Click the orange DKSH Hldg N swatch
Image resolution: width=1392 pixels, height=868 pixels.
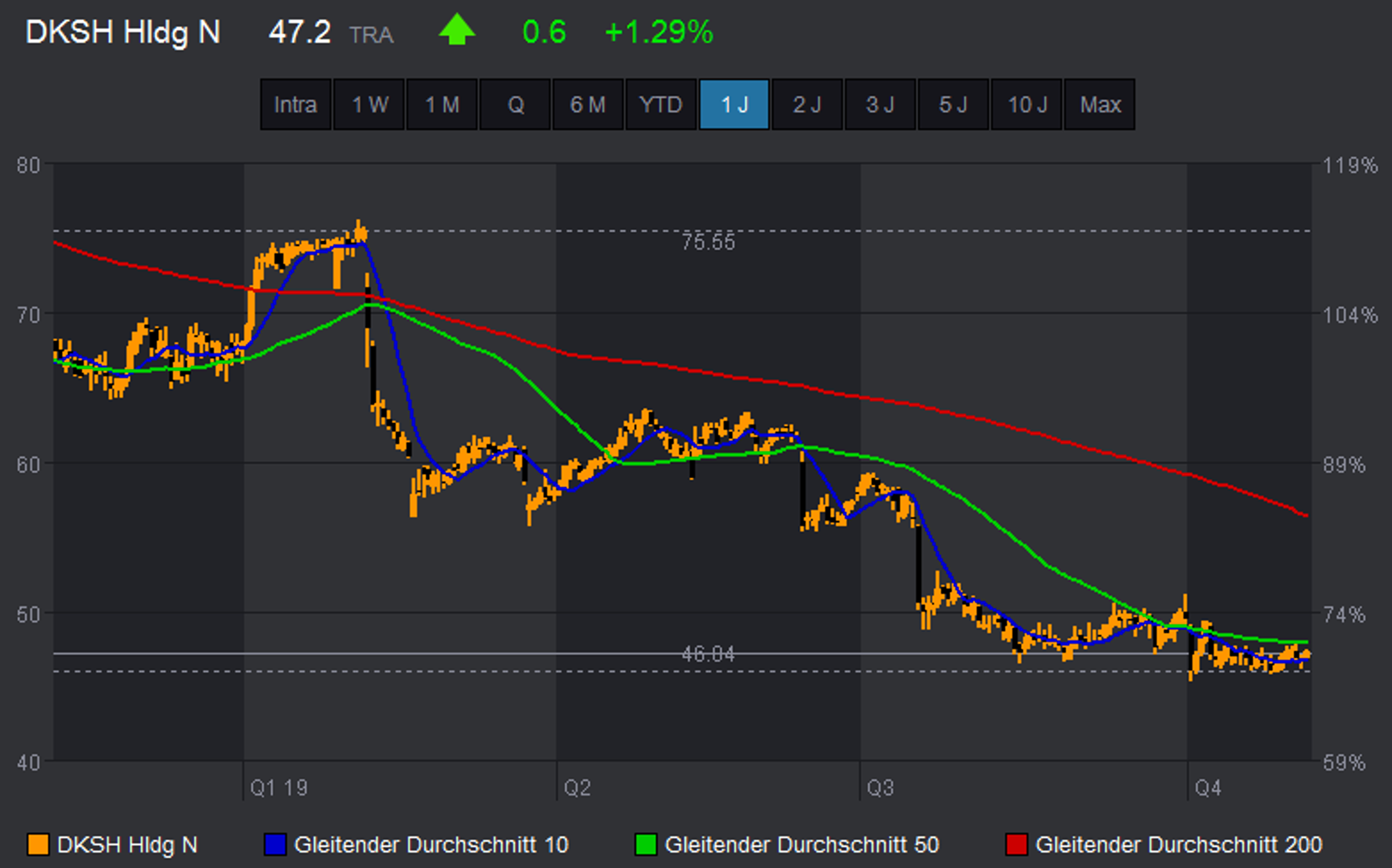coord(38,845)
